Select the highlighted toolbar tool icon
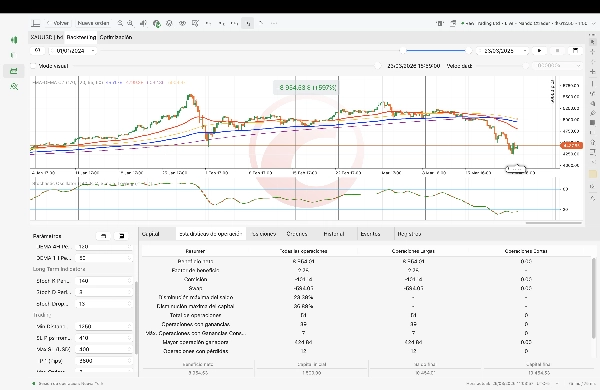The image size is (600, 390). [x=248, y=23]
